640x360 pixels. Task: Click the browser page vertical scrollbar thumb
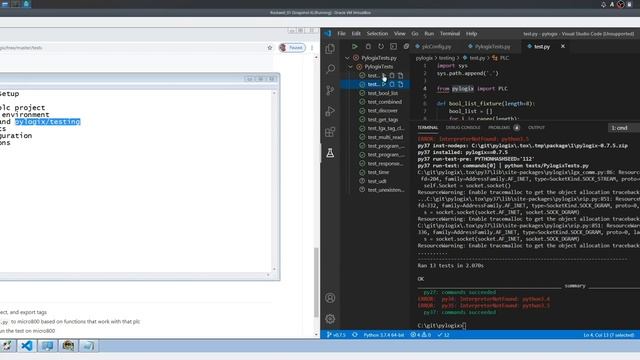coord(316,282)
